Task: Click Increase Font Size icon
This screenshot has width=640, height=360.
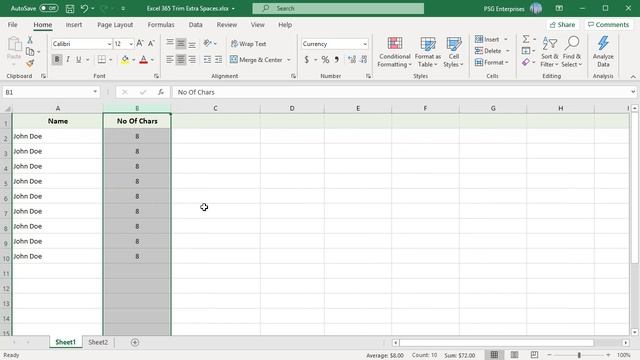Action: [140, 43]
